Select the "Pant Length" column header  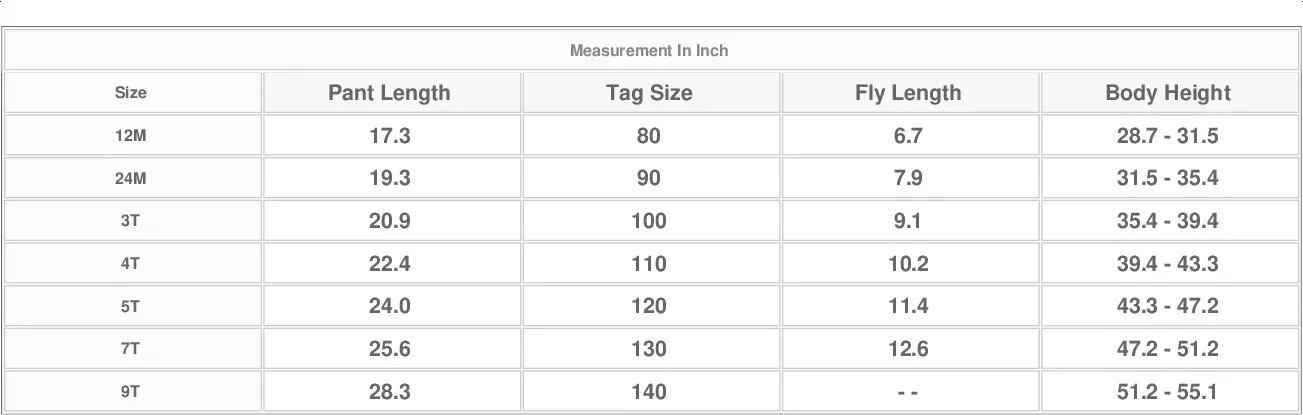(389, 93)
